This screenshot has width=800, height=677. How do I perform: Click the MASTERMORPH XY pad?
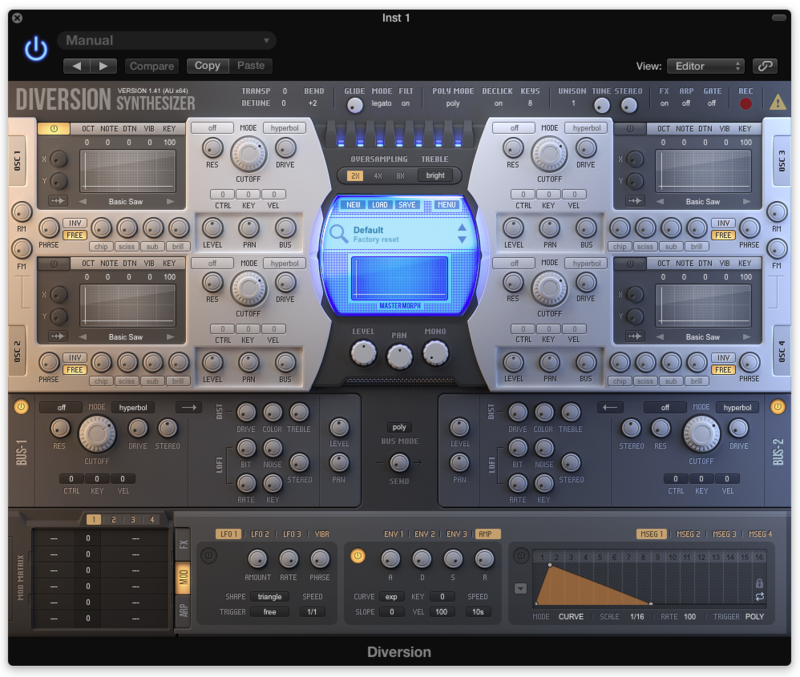click(x=399, y=278)
